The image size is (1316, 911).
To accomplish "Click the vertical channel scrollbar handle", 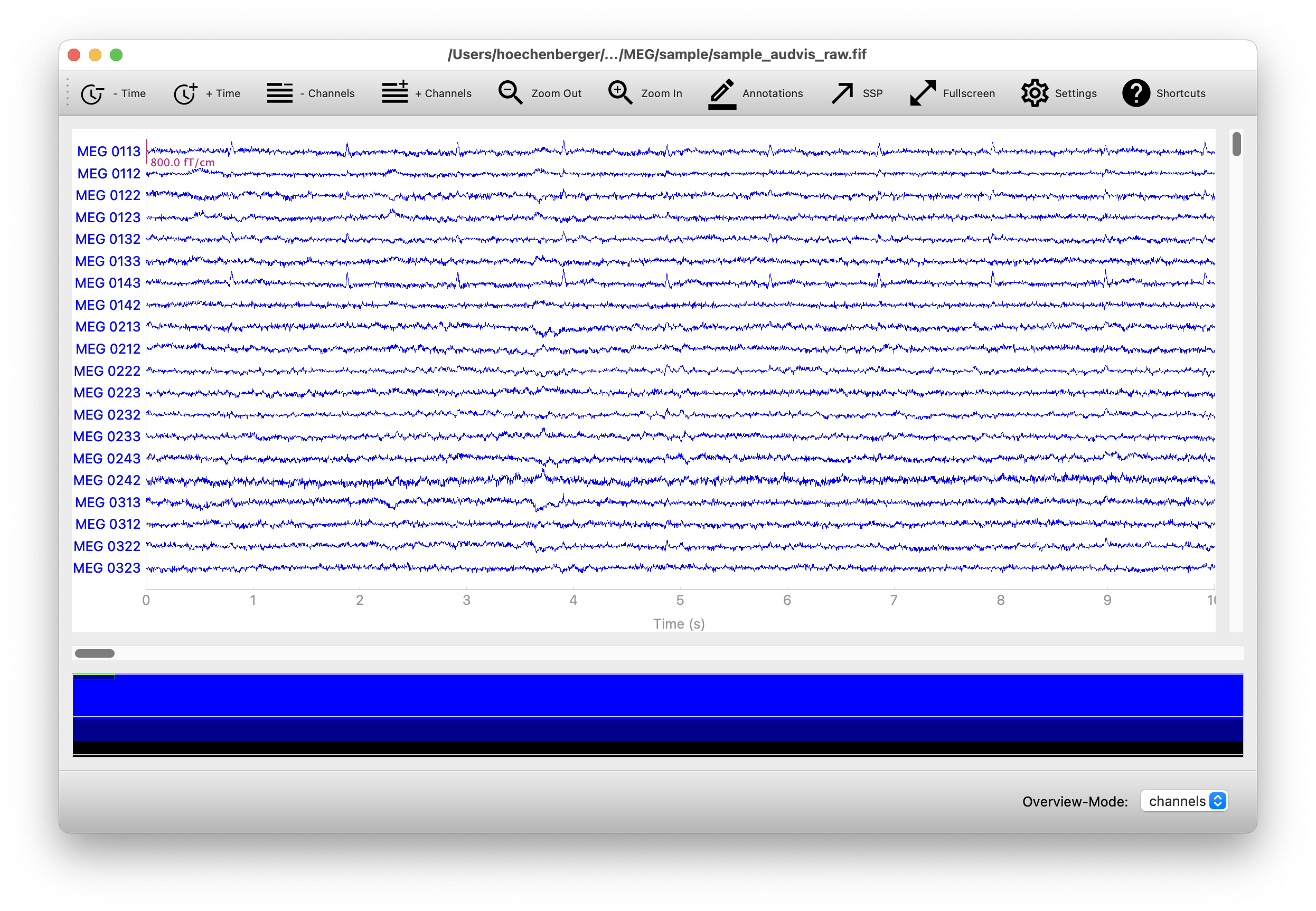I will coord(1237,144).
